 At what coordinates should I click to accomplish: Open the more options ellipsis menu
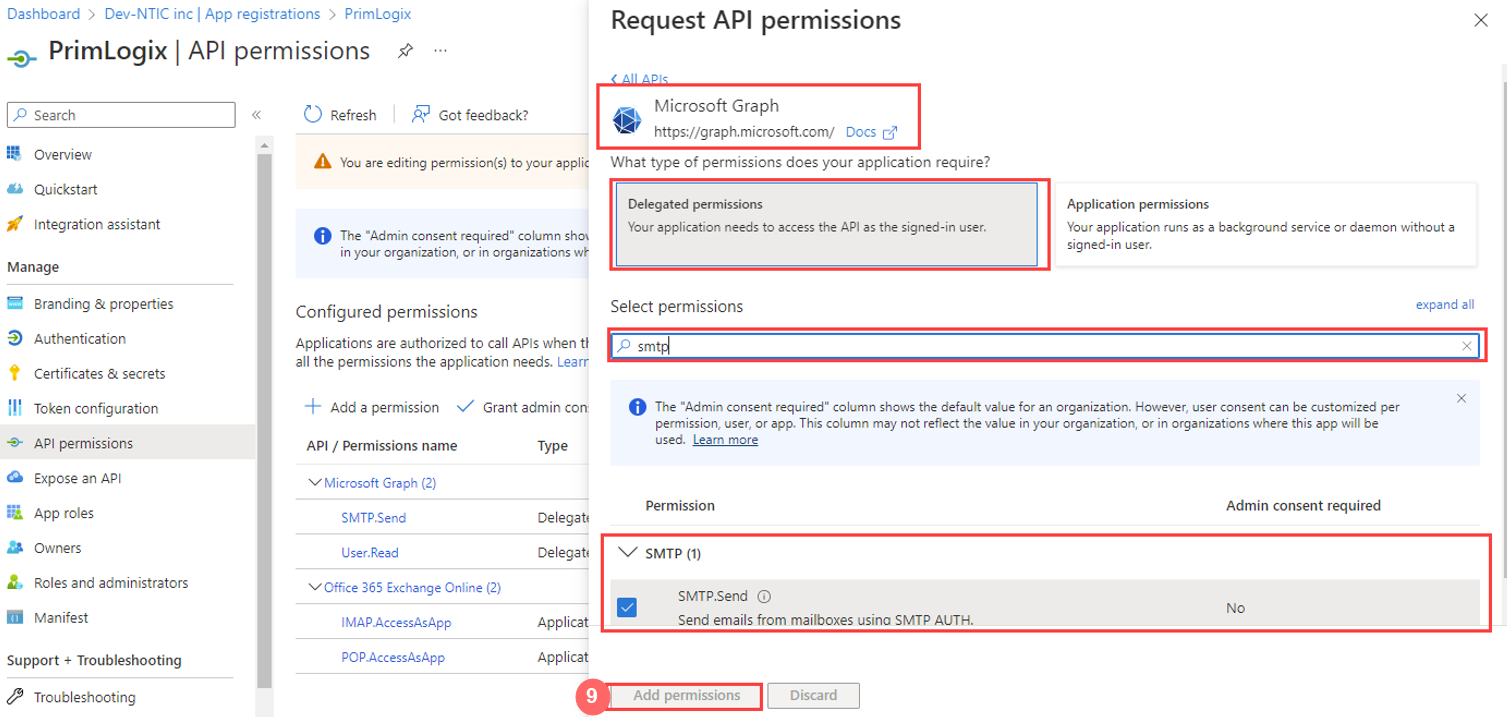[x=441, y=51]
